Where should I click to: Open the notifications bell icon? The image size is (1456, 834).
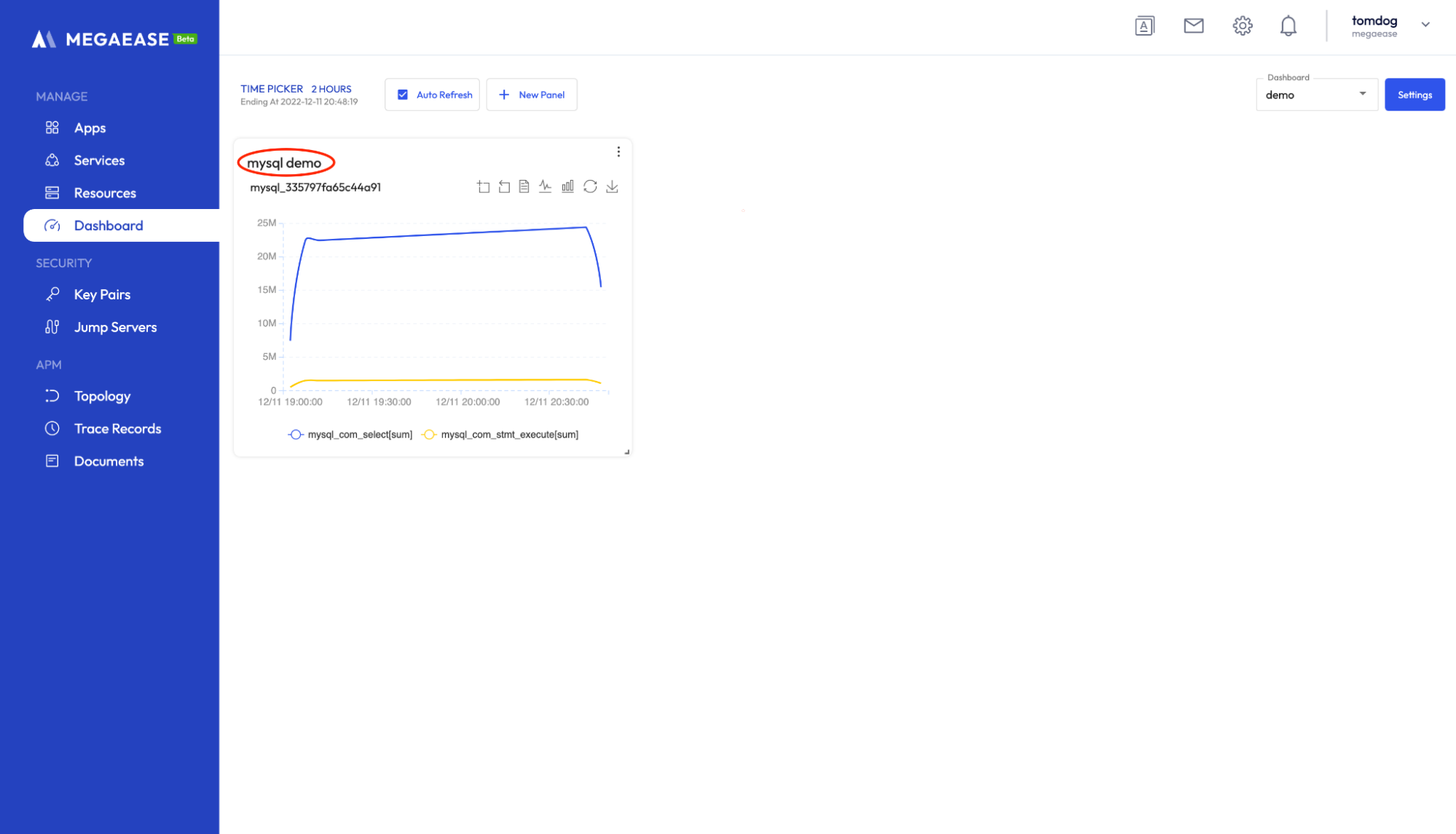[1288, 26]
